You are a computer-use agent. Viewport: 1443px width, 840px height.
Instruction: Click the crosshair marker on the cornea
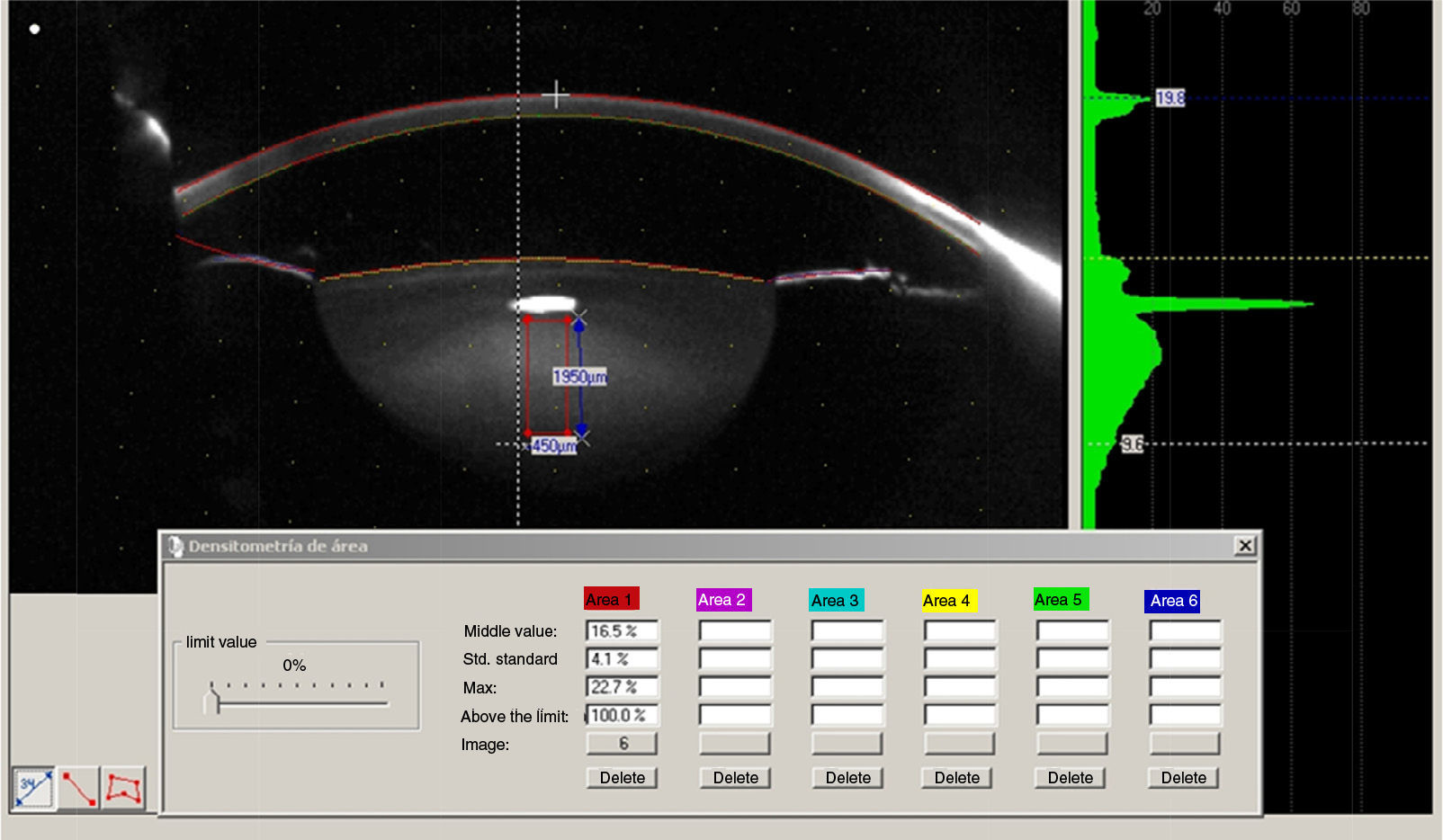(556, 94)
